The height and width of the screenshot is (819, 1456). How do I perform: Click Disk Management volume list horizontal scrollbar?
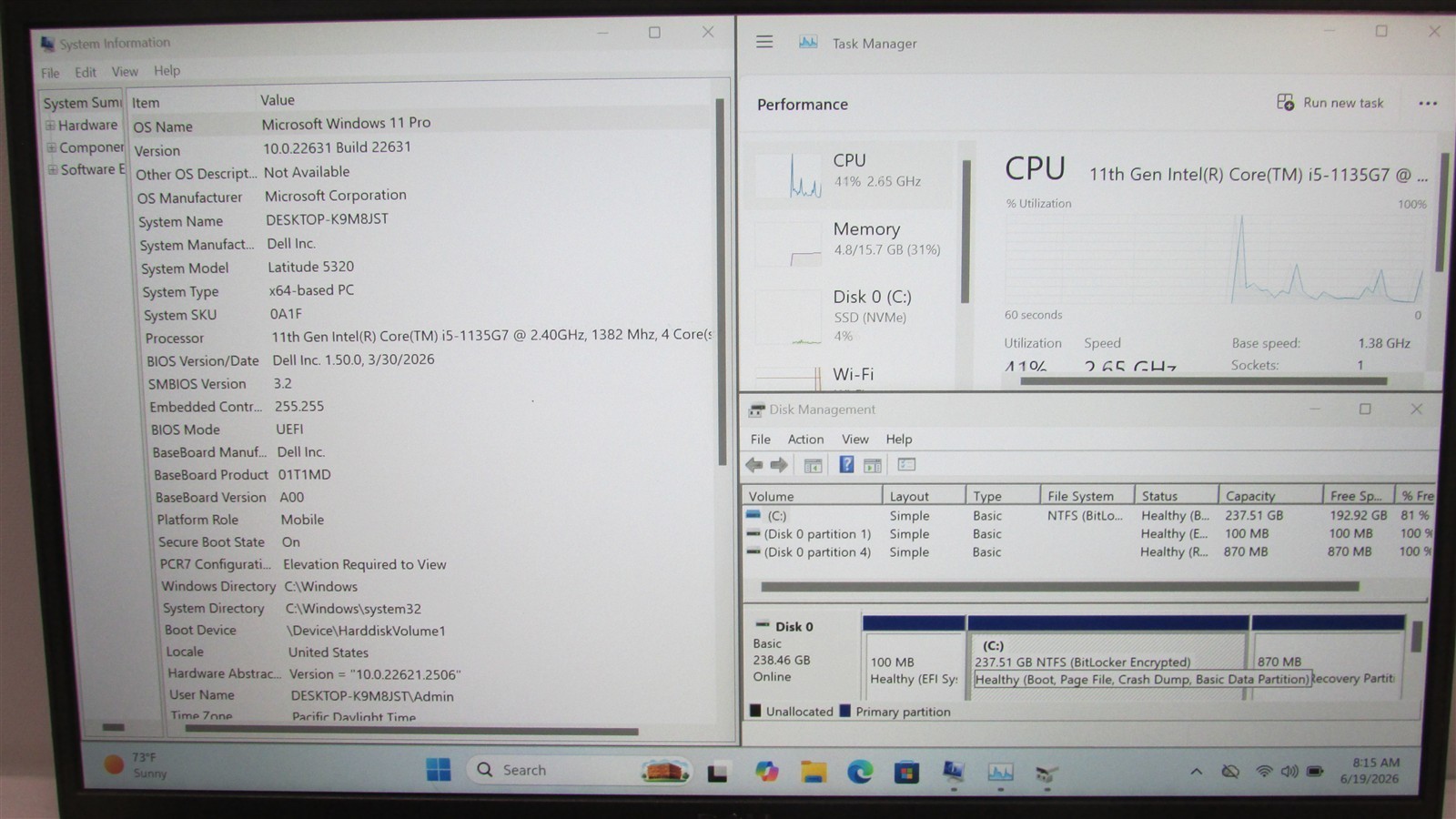pyautogui.click(x=1060, y=587)
